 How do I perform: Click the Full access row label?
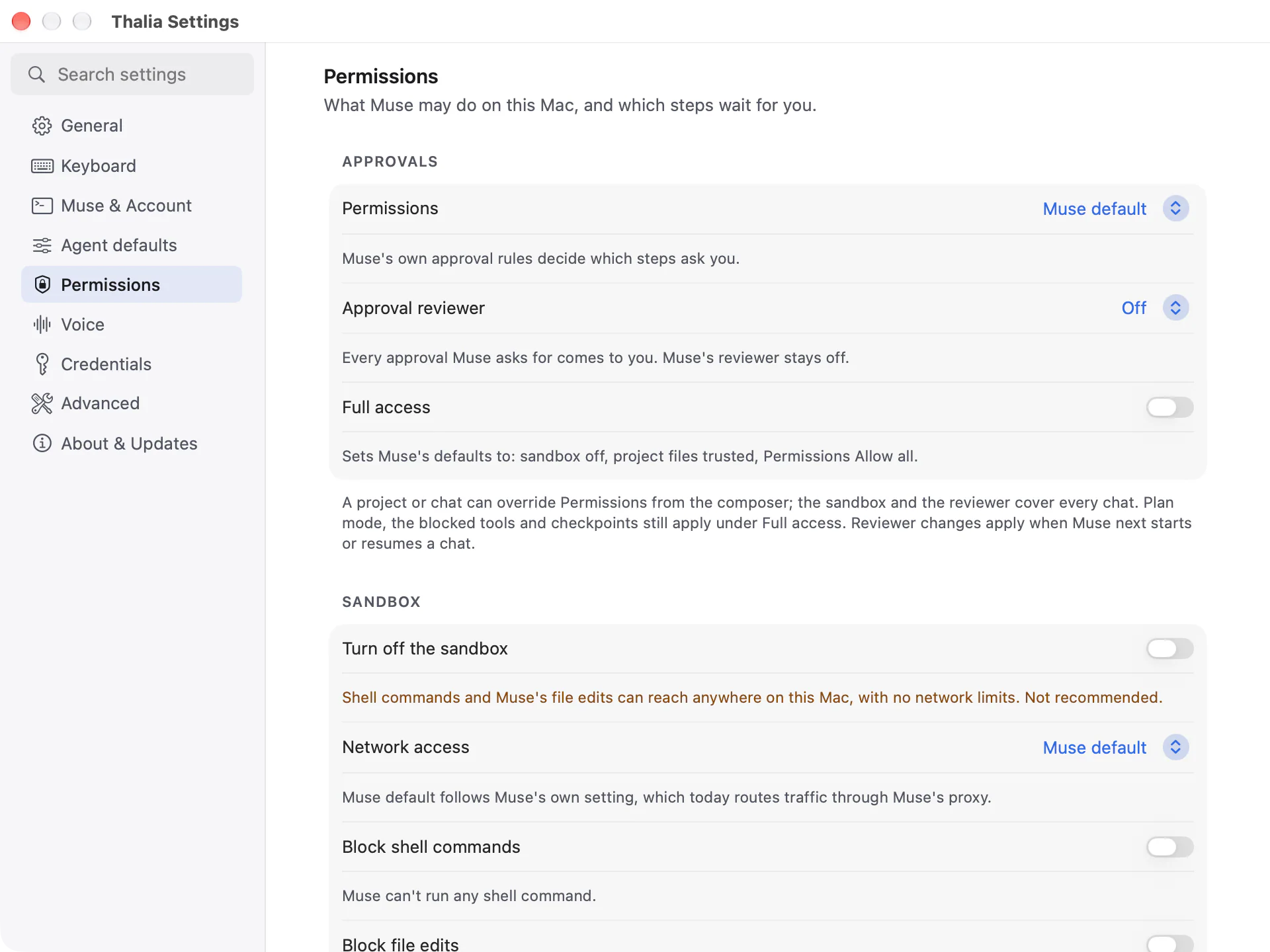click(x=386, y=407)
